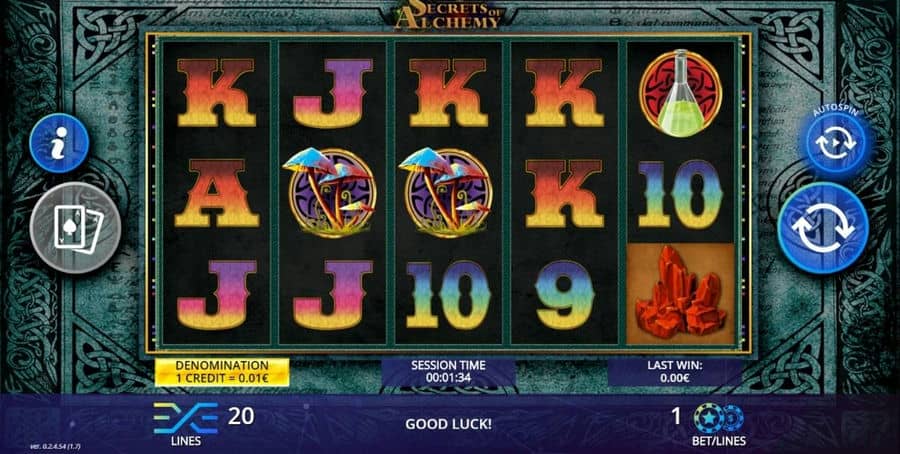Spin the reels with the large button
Image resolution: width=900 pixels, height=454 pixels.
(x=823, y=228)
